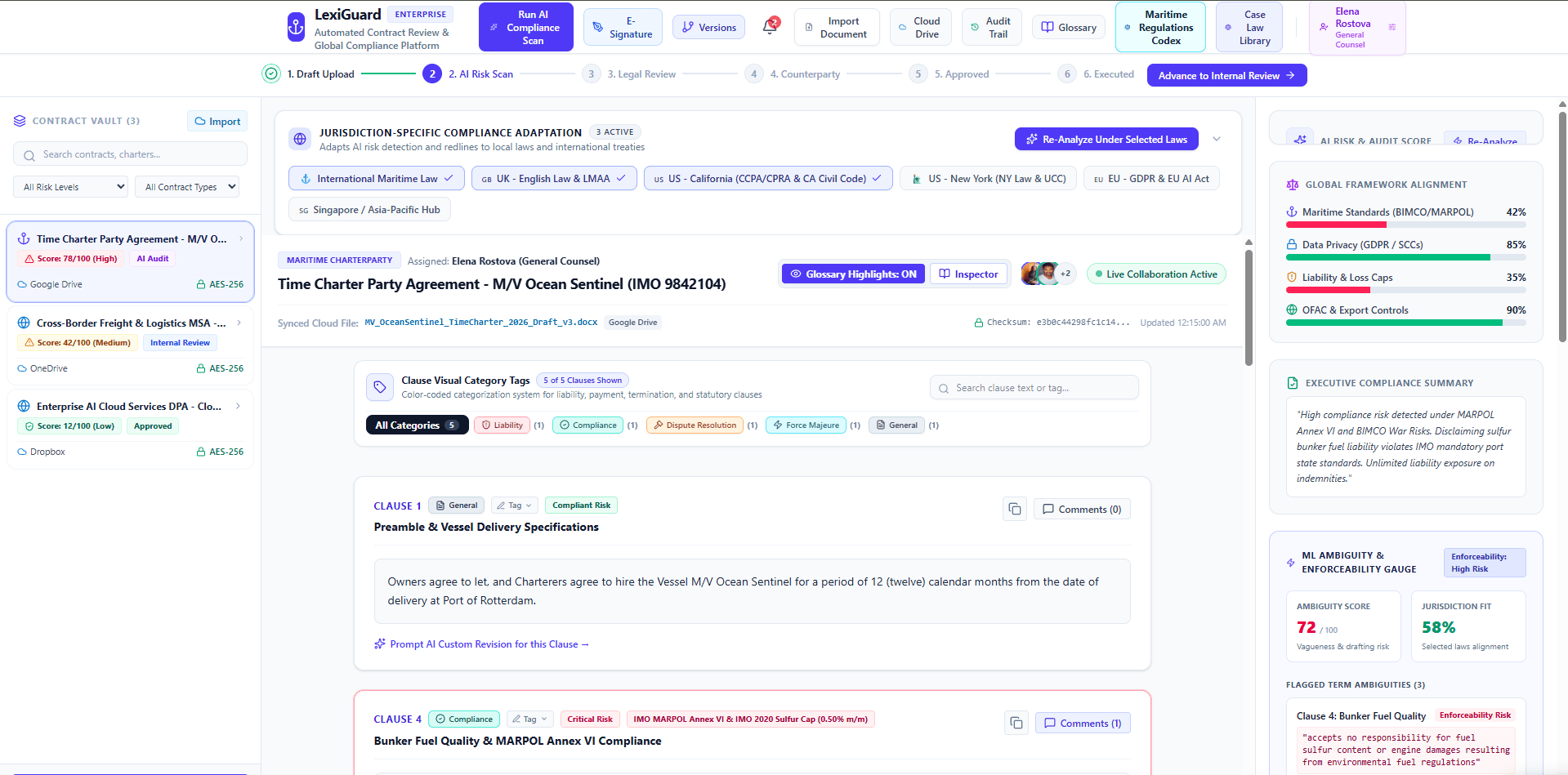Enable Singapore / Asia-Pacific Hub jurisdiction
1568x775 pixels.
[369, 210]
